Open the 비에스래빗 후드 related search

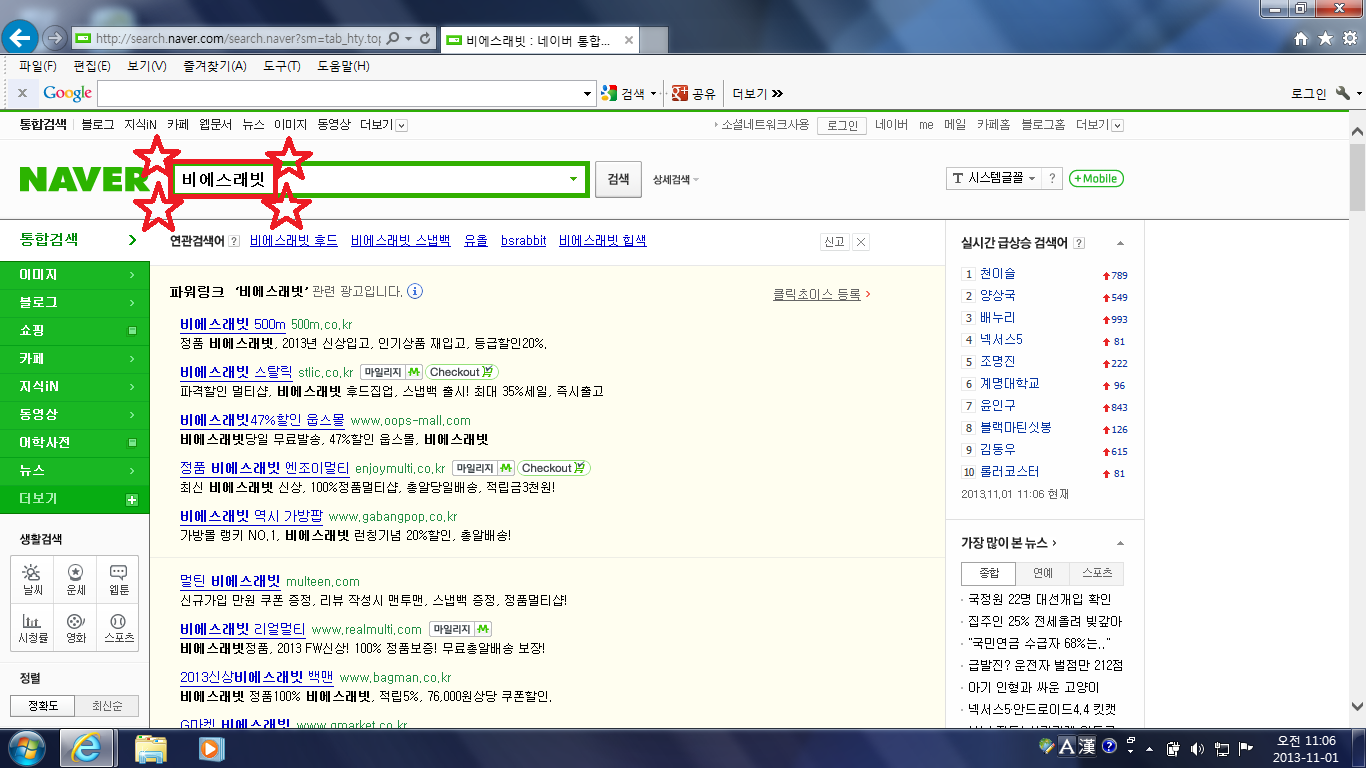point(294,241)
